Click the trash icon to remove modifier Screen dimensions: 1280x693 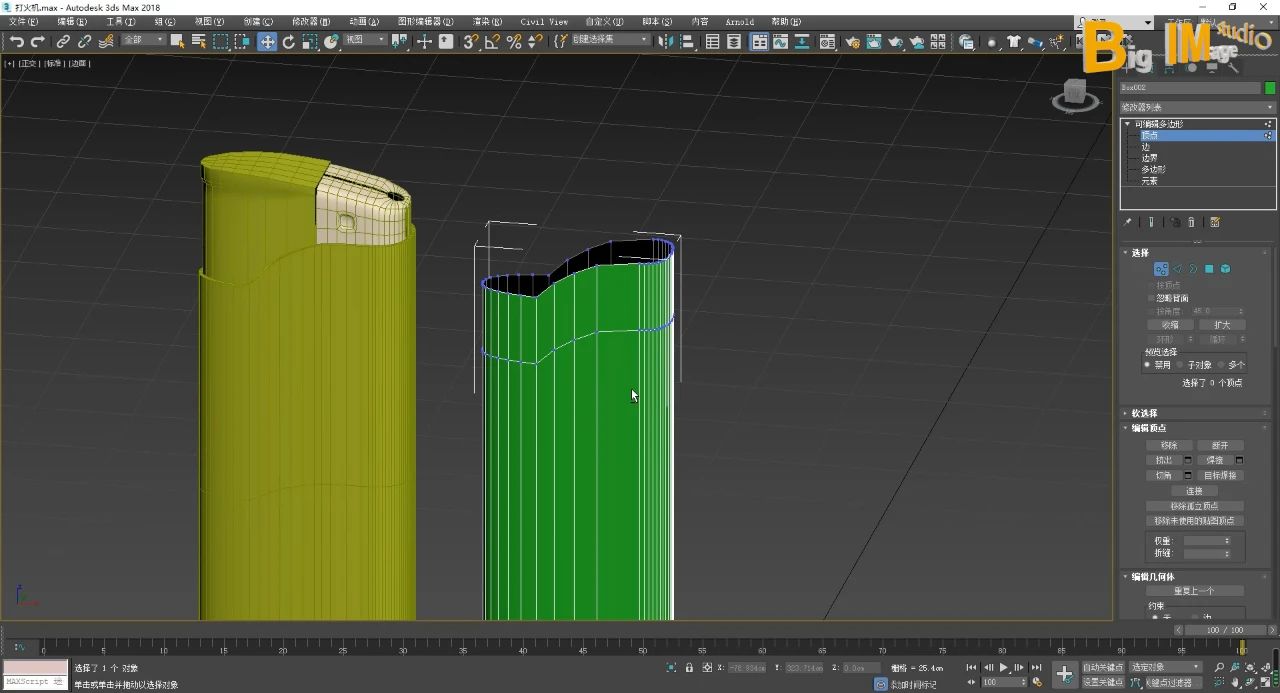[x=1191, y=222]
